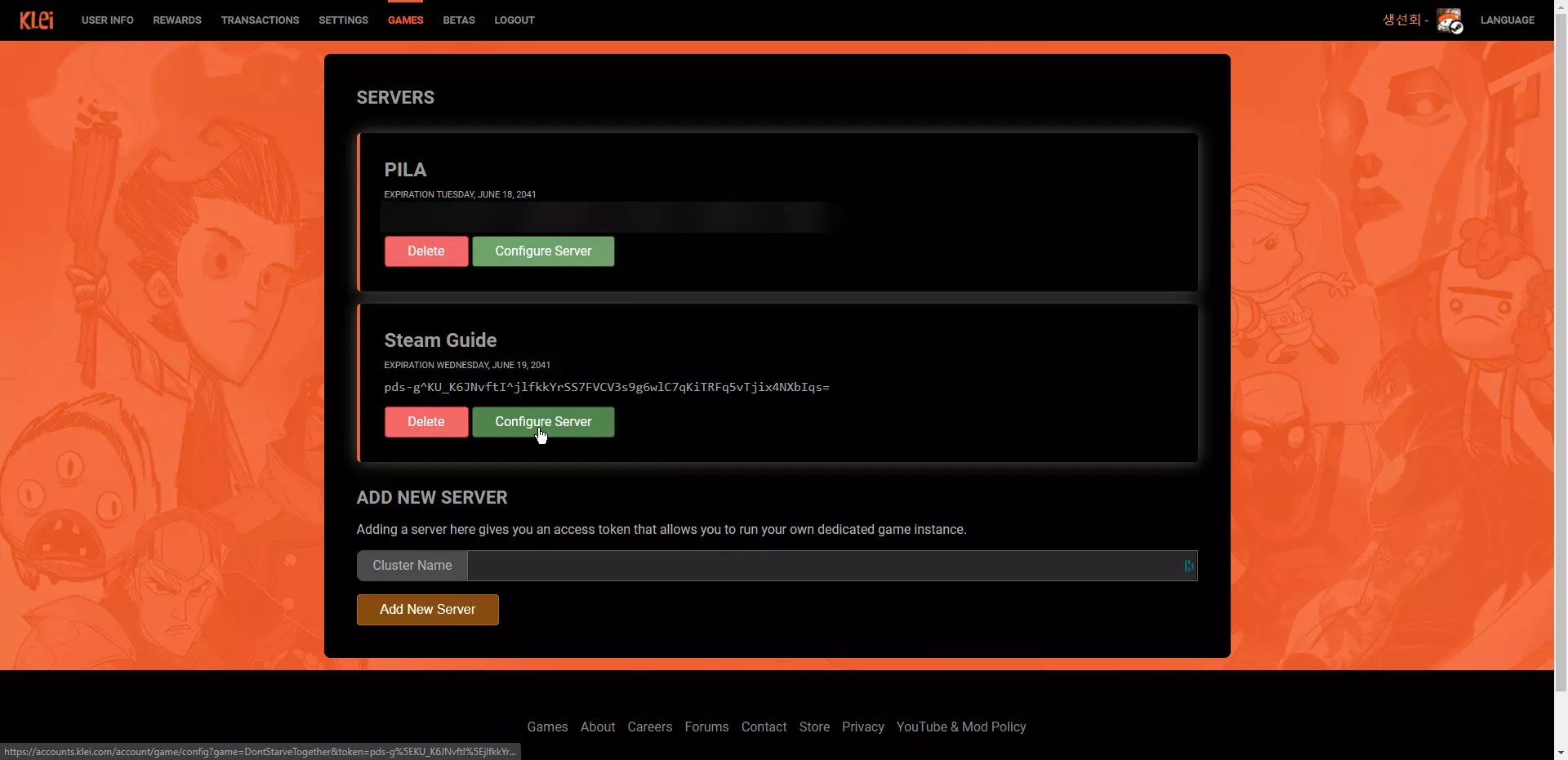The image size is (1568, 760).
Task: Click the Klei logo icon
Action: tap(37, 20)
